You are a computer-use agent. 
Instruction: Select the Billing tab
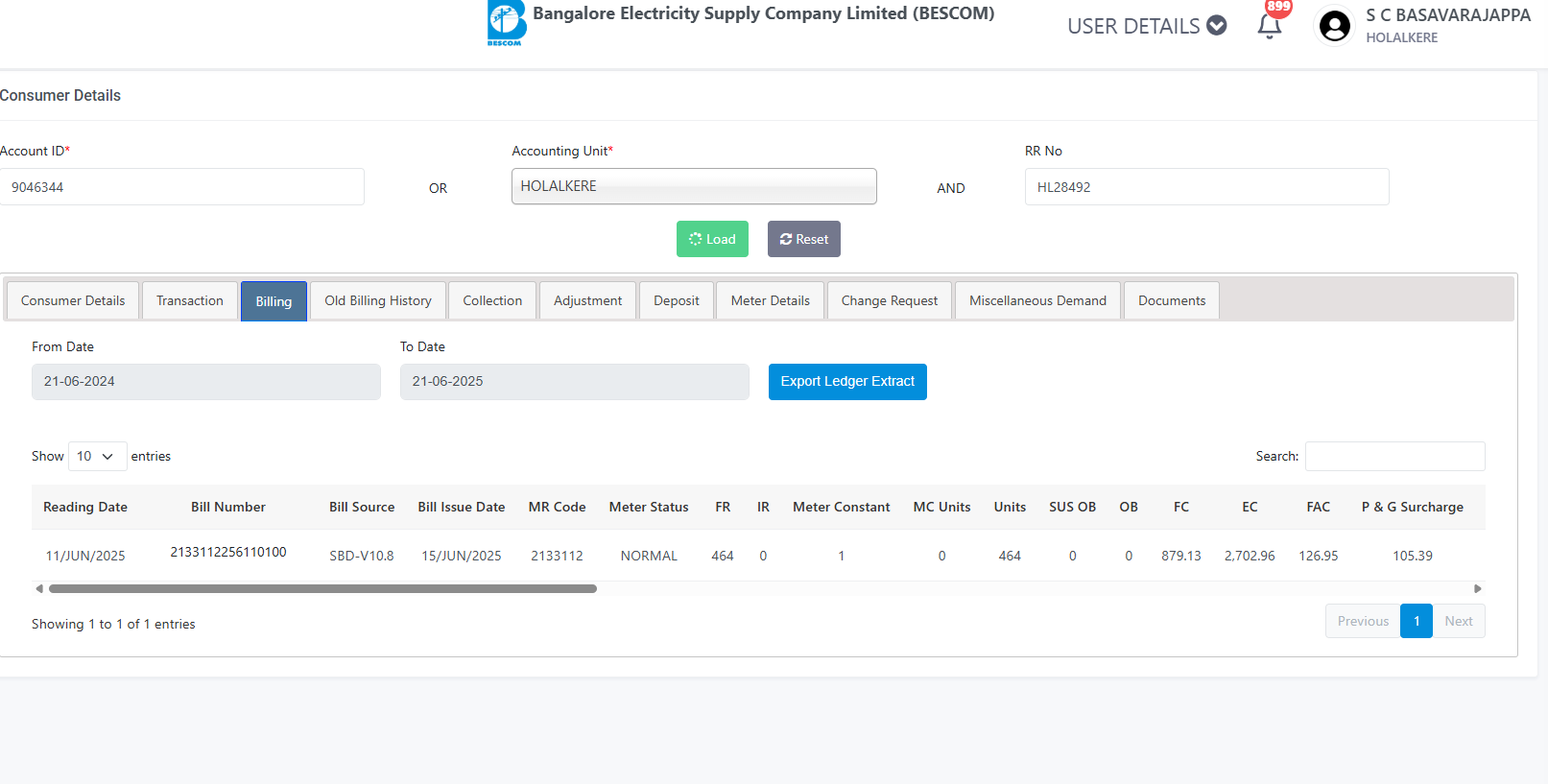point(274,301)
